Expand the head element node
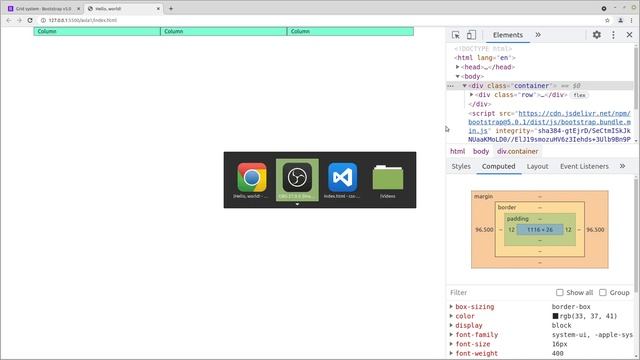 pos(458,67)
